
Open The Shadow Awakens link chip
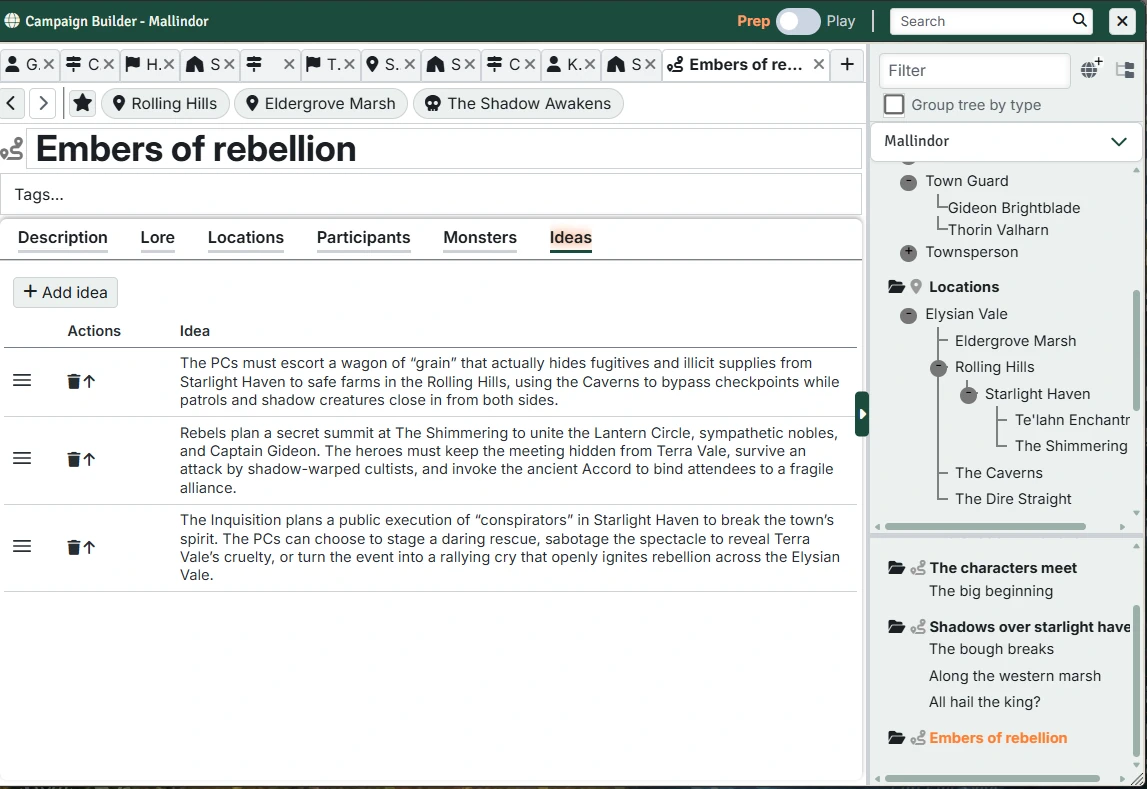(x=518, y=103)
